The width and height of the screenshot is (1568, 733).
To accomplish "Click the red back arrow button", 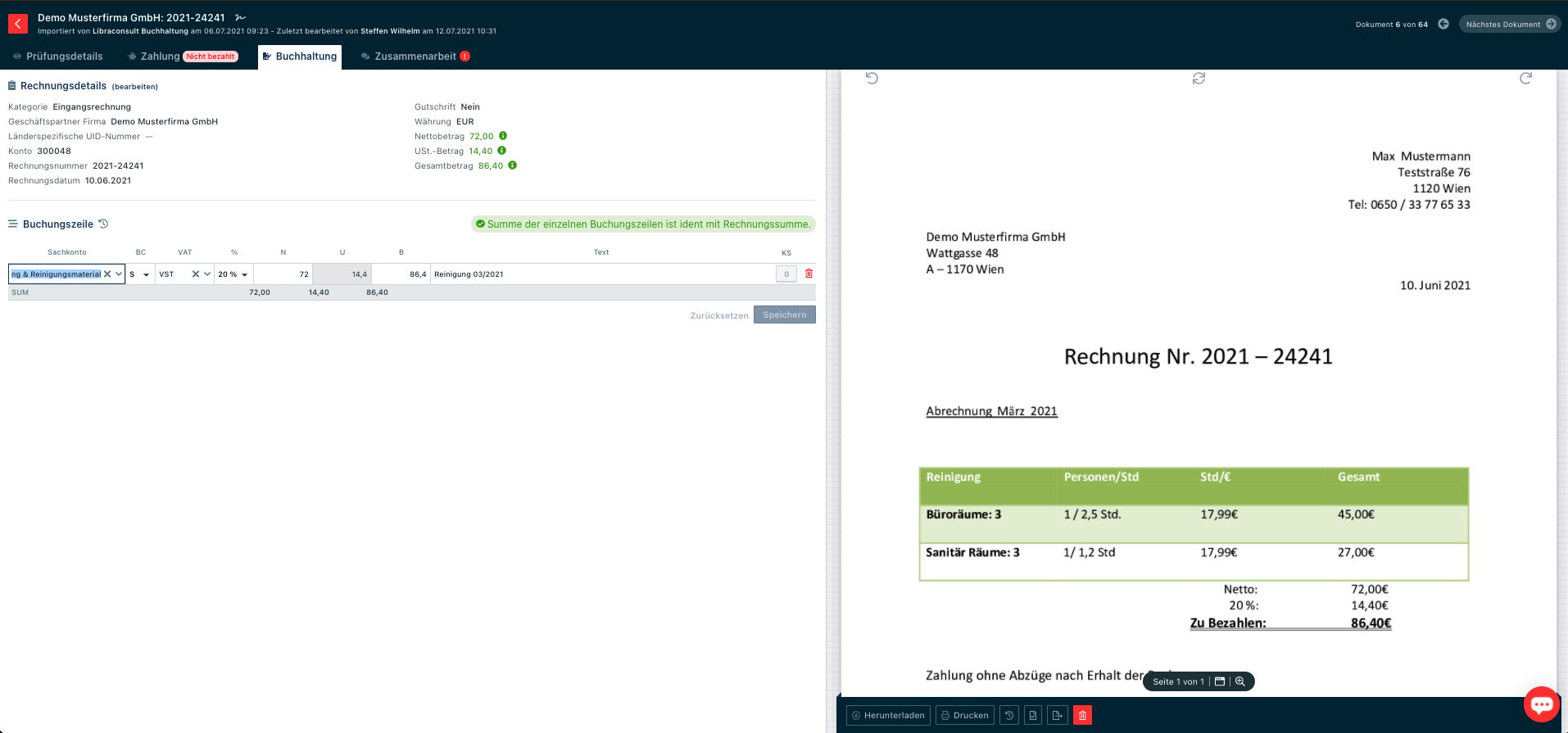I will (x=18, y=24).
